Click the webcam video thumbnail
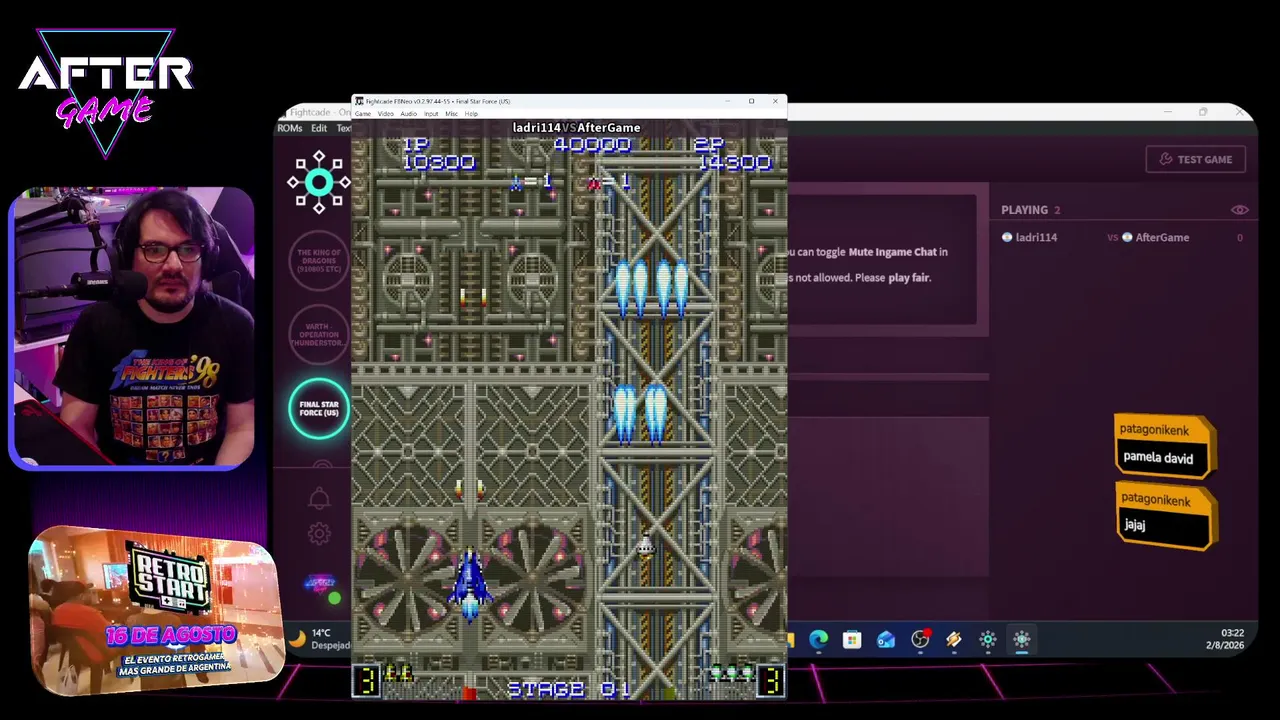The image size is (1280, 720). 132,327
